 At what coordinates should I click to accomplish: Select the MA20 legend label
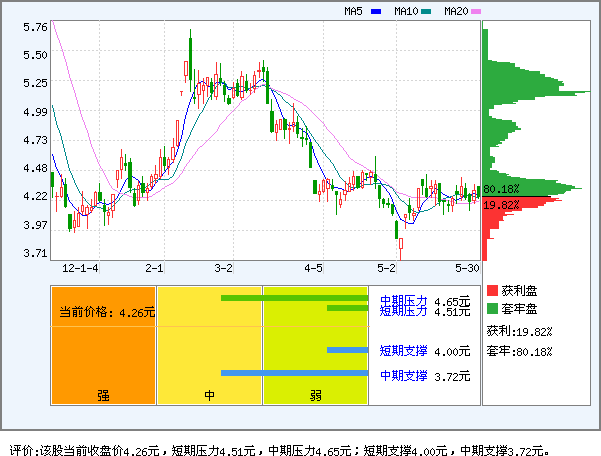[x=456, y=11]
